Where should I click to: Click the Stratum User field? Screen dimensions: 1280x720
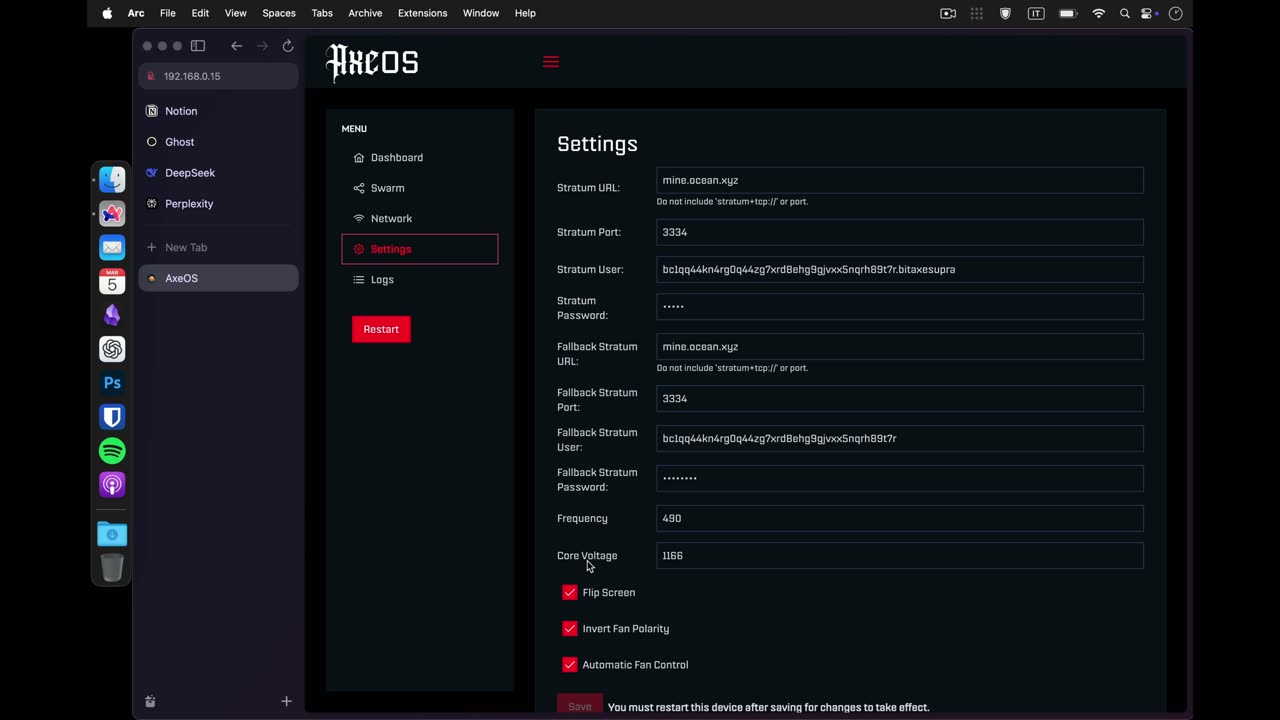pyautogui.click(x=900, y=269)
